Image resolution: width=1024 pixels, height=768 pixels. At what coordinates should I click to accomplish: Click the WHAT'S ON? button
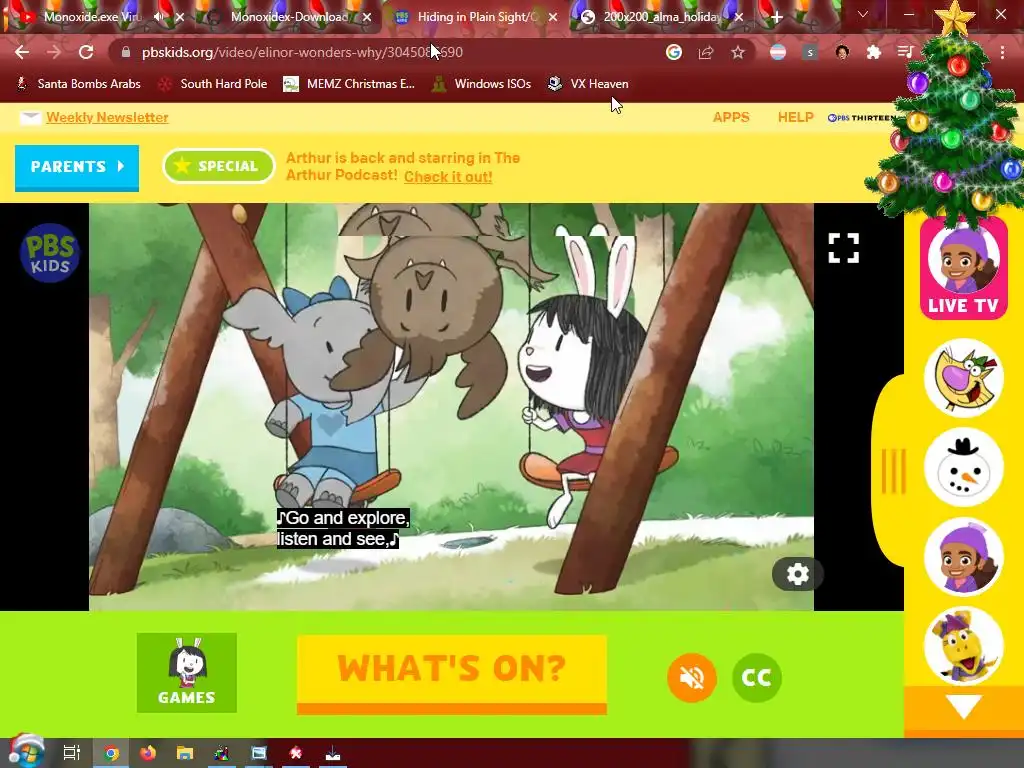pyautogui.click(x=452, y=674)
